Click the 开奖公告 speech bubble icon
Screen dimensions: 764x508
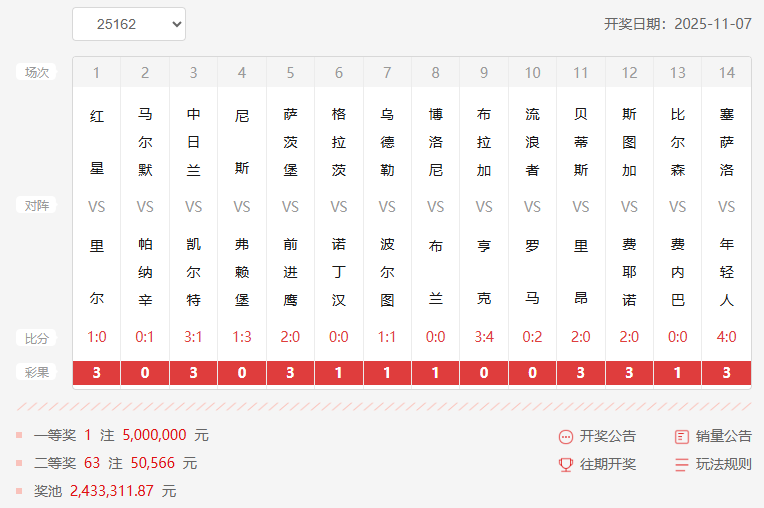(566, 437)
